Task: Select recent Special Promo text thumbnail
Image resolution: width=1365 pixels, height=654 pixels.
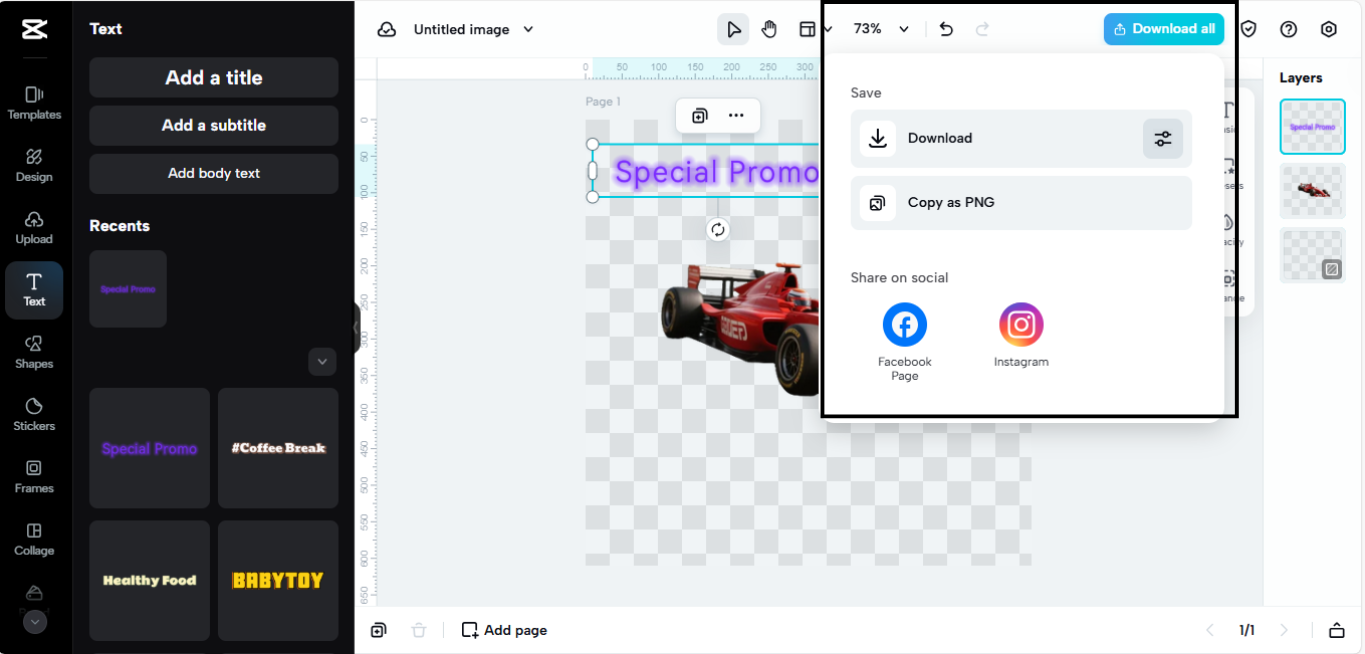Action: (128, 289)
